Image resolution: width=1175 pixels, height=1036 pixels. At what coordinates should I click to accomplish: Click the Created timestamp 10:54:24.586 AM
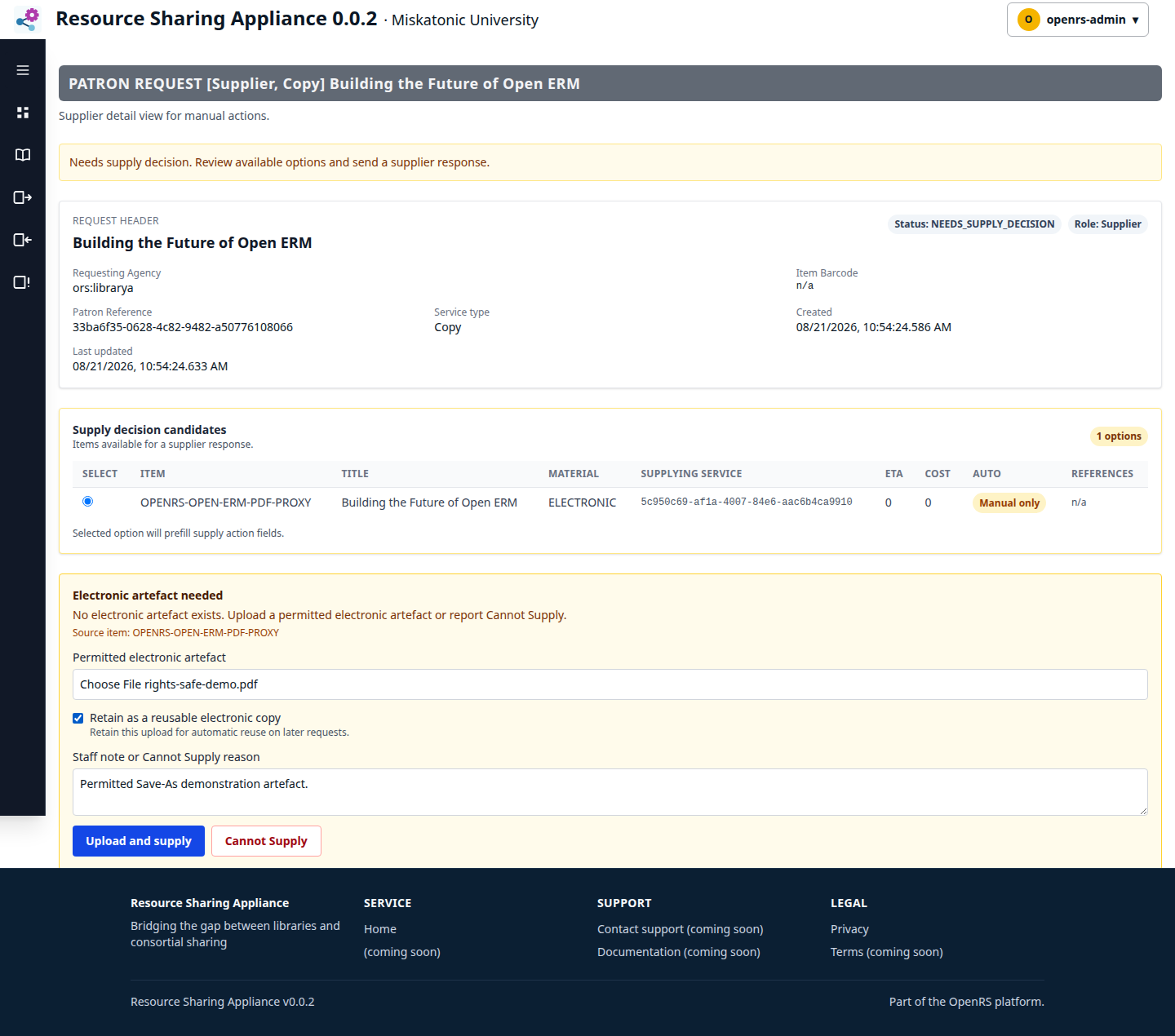[x=874, y=327]
